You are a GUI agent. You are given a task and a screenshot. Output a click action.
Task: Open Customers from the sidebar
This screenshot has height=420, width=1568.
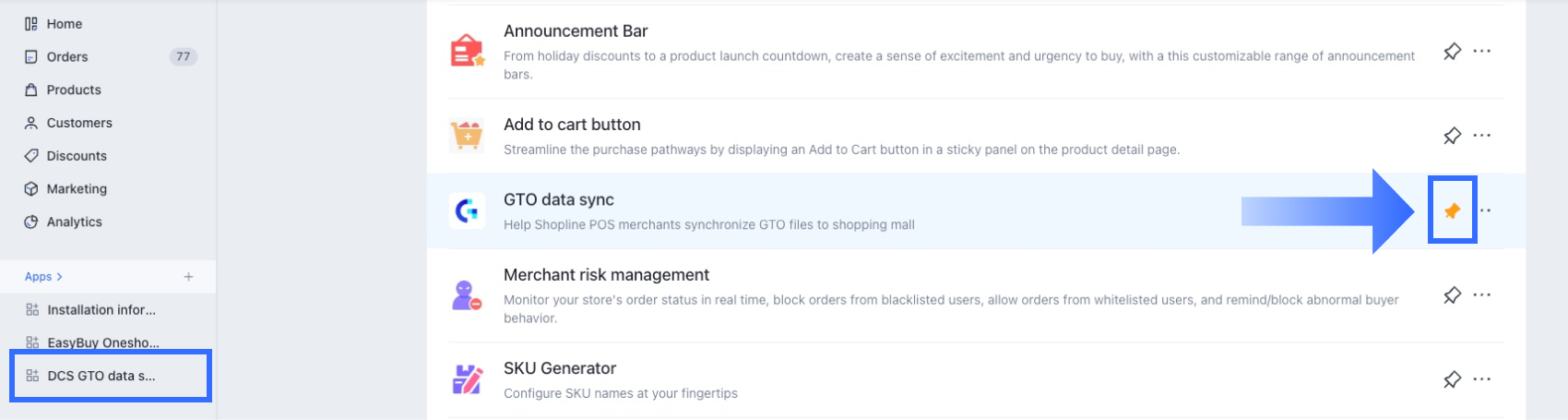[x=79, y=123]
